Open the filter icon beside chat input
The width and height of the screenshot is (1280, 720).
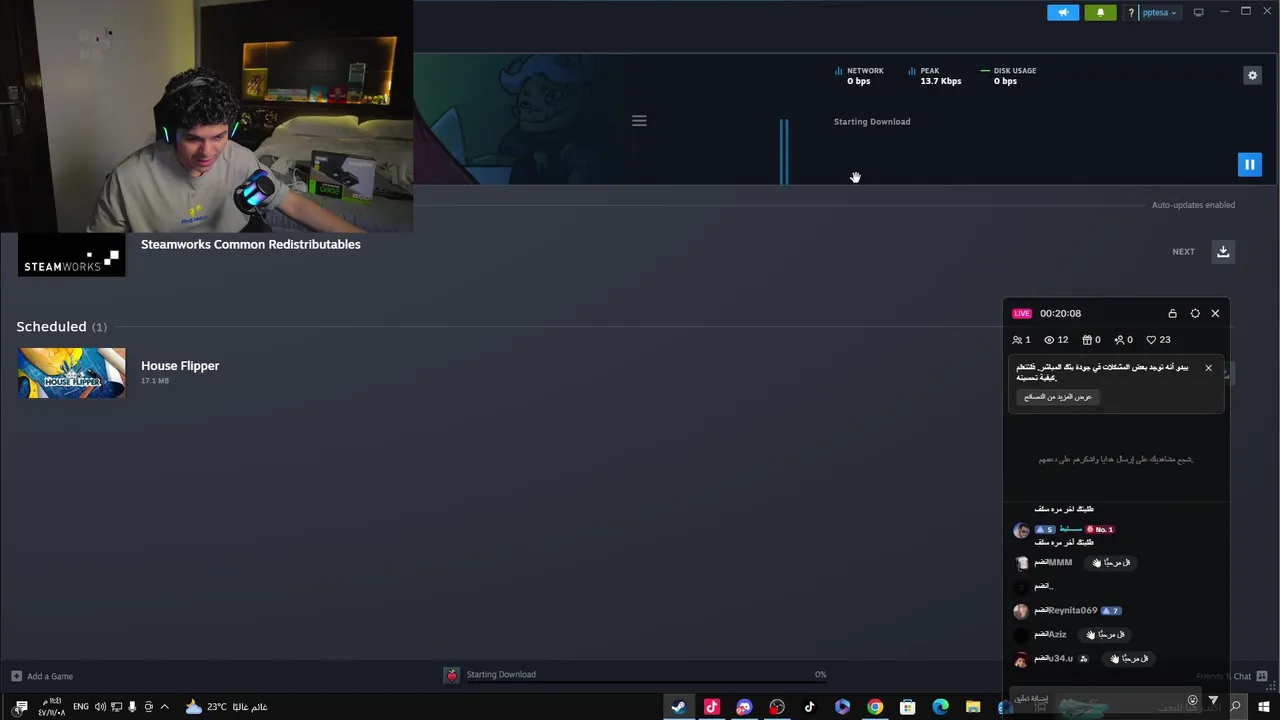tap(1213, 700)
